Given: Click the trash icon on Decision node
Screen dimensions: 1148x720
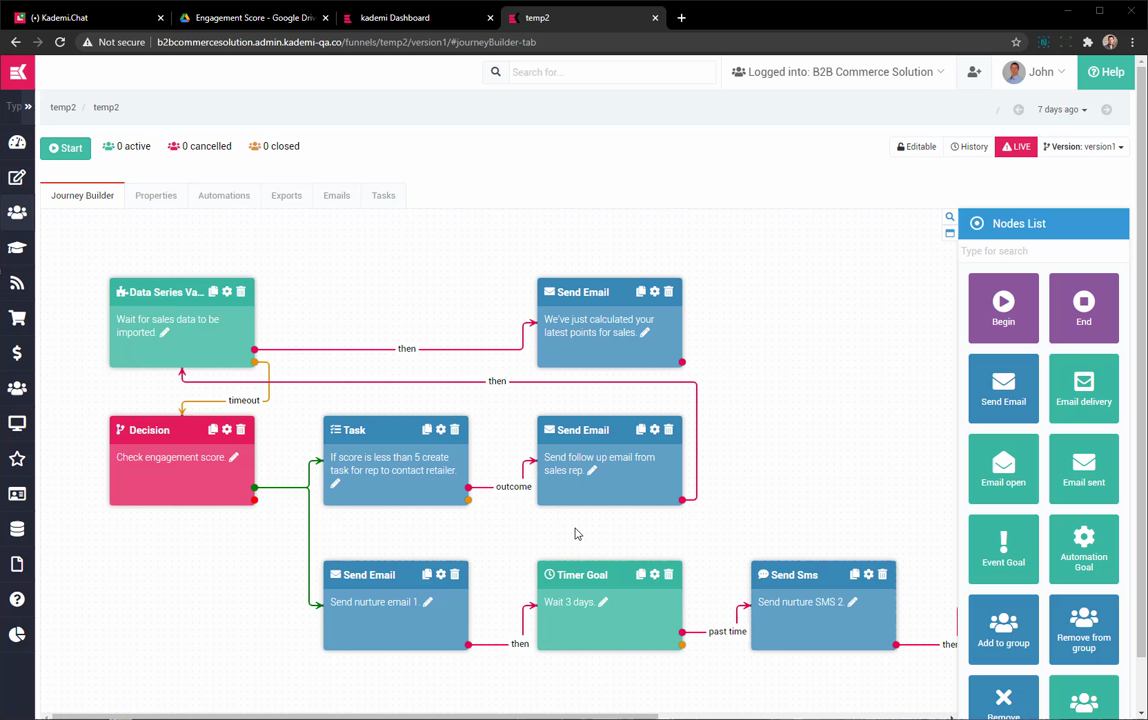Looking at the screenshot, I should pyautogui.click(x=241, y=430).
